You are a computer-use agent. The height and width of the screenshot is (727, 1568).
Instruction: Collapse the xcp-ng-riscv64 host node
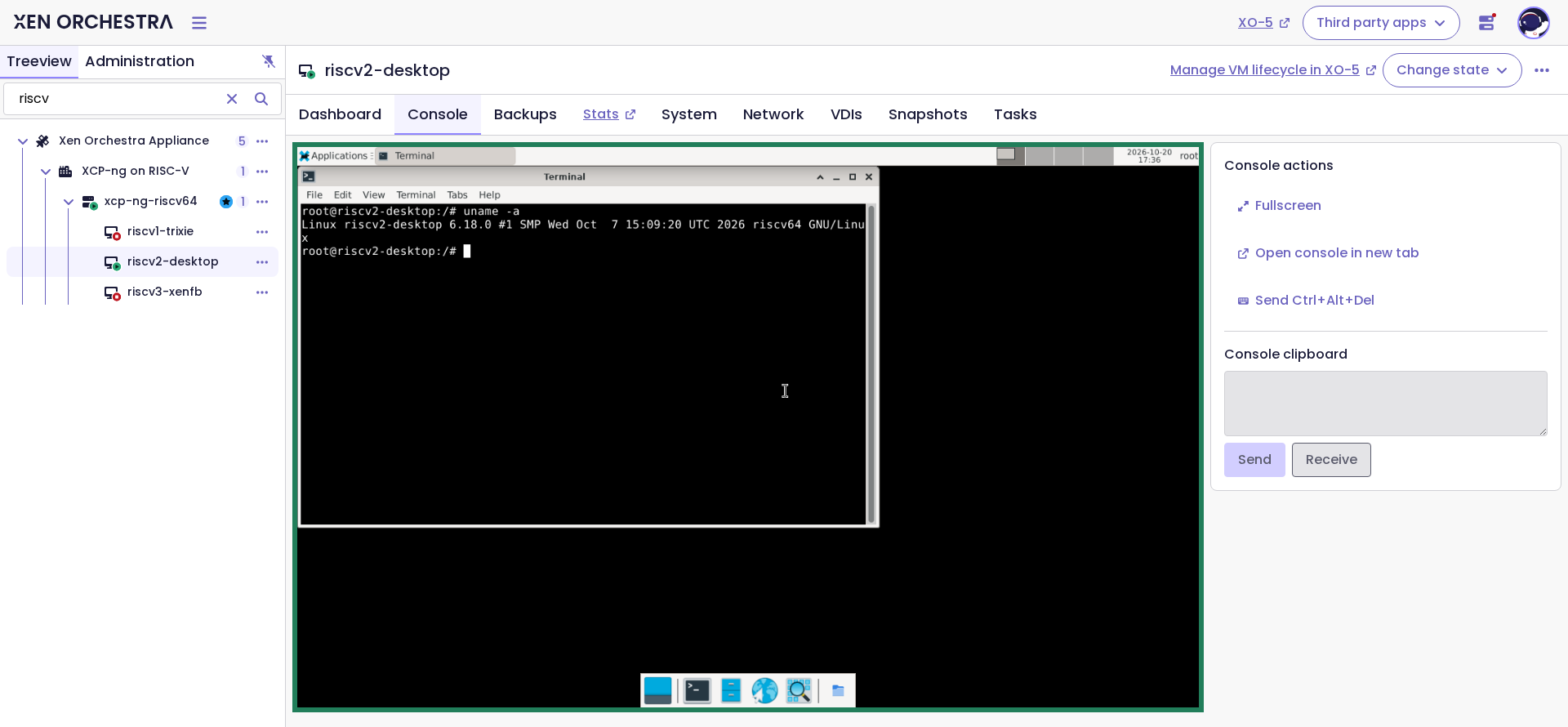[x=69, y=202]
